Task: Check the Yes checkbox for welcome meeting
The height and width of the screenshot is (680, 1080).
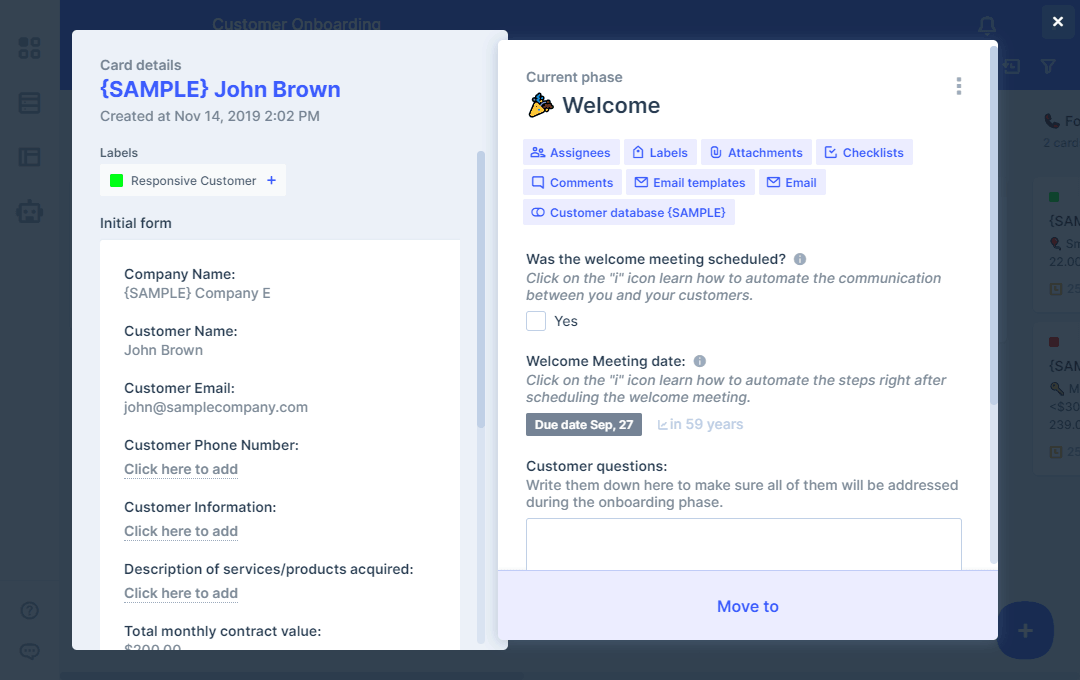Action: pos(536,321)
